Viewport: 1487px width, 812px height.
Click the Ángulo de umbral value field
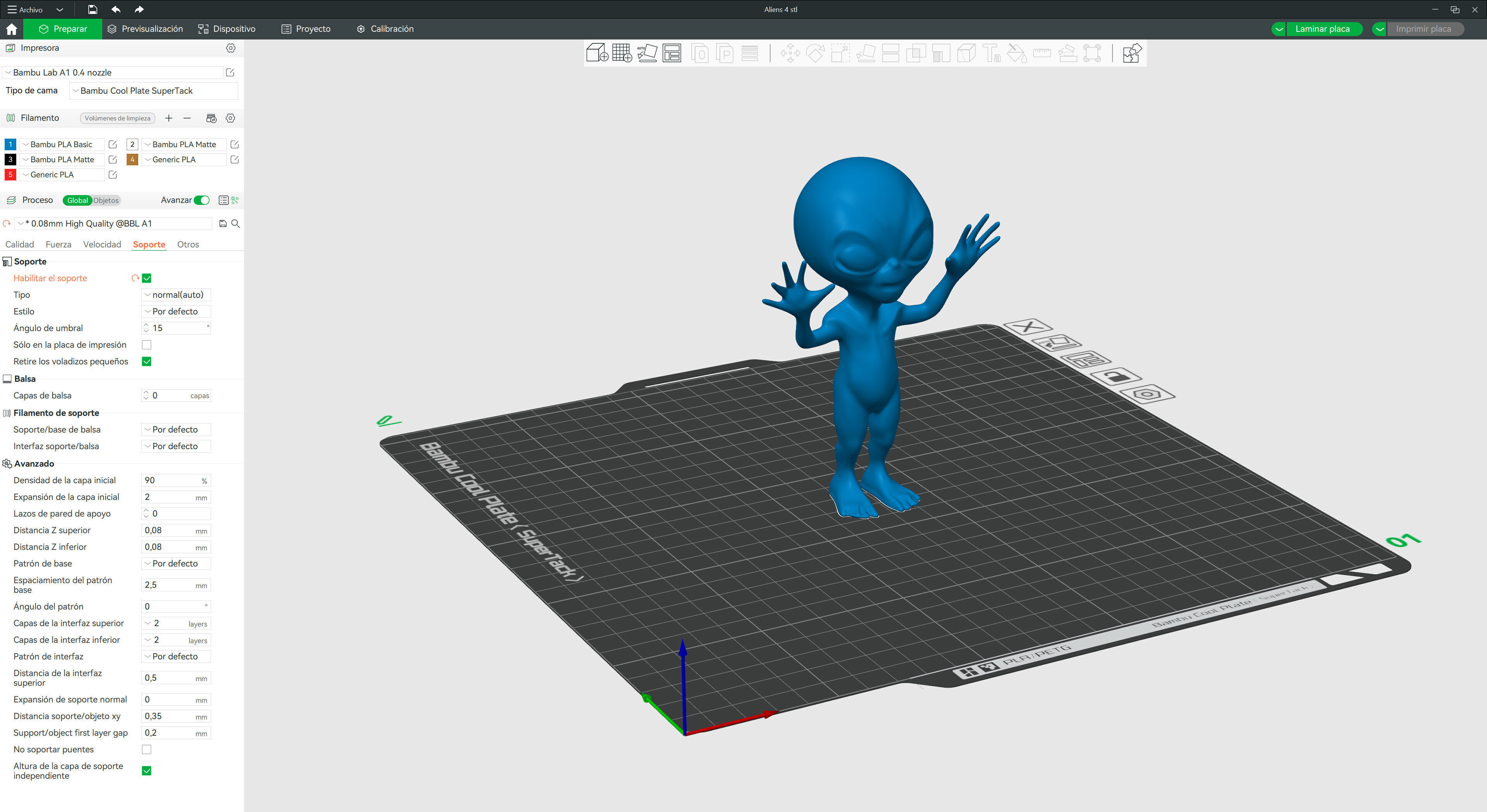point(176,328)
